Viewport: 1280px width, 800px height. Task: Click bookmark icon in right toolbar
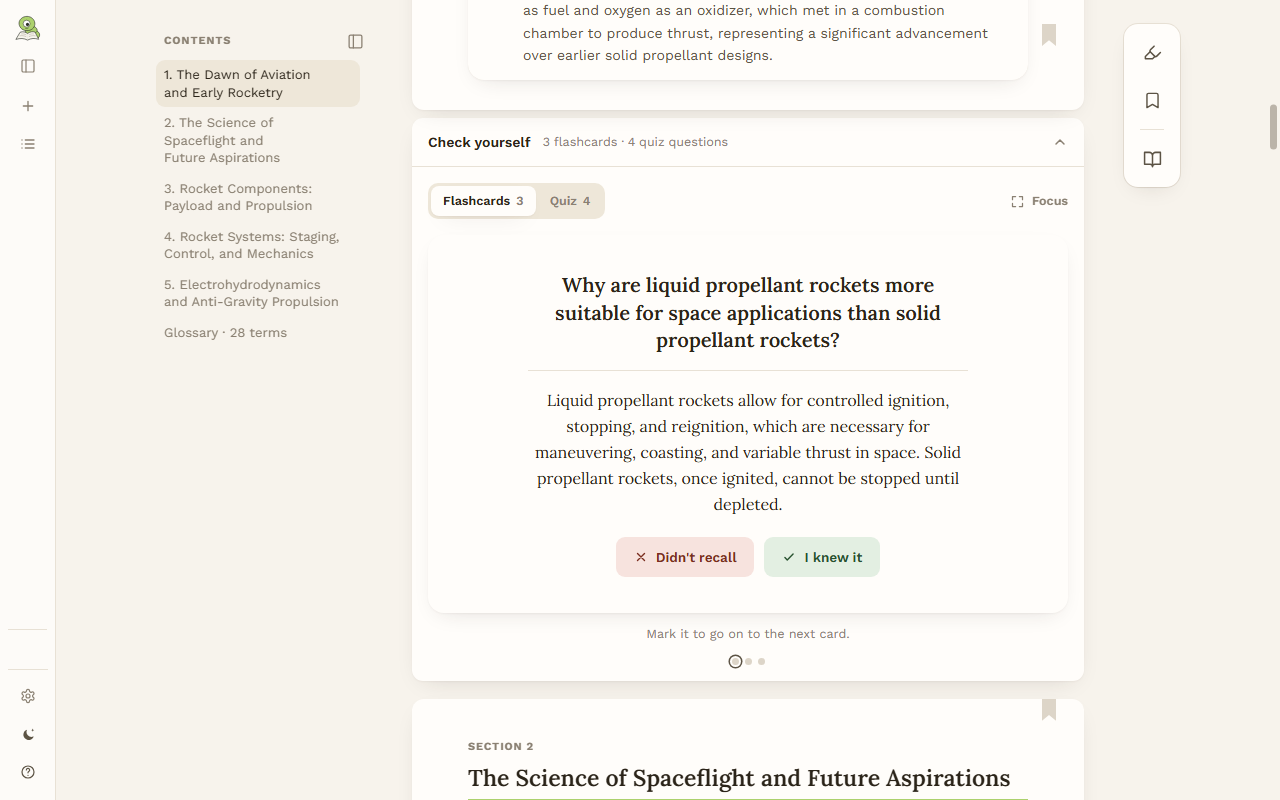click(1152, 101)
